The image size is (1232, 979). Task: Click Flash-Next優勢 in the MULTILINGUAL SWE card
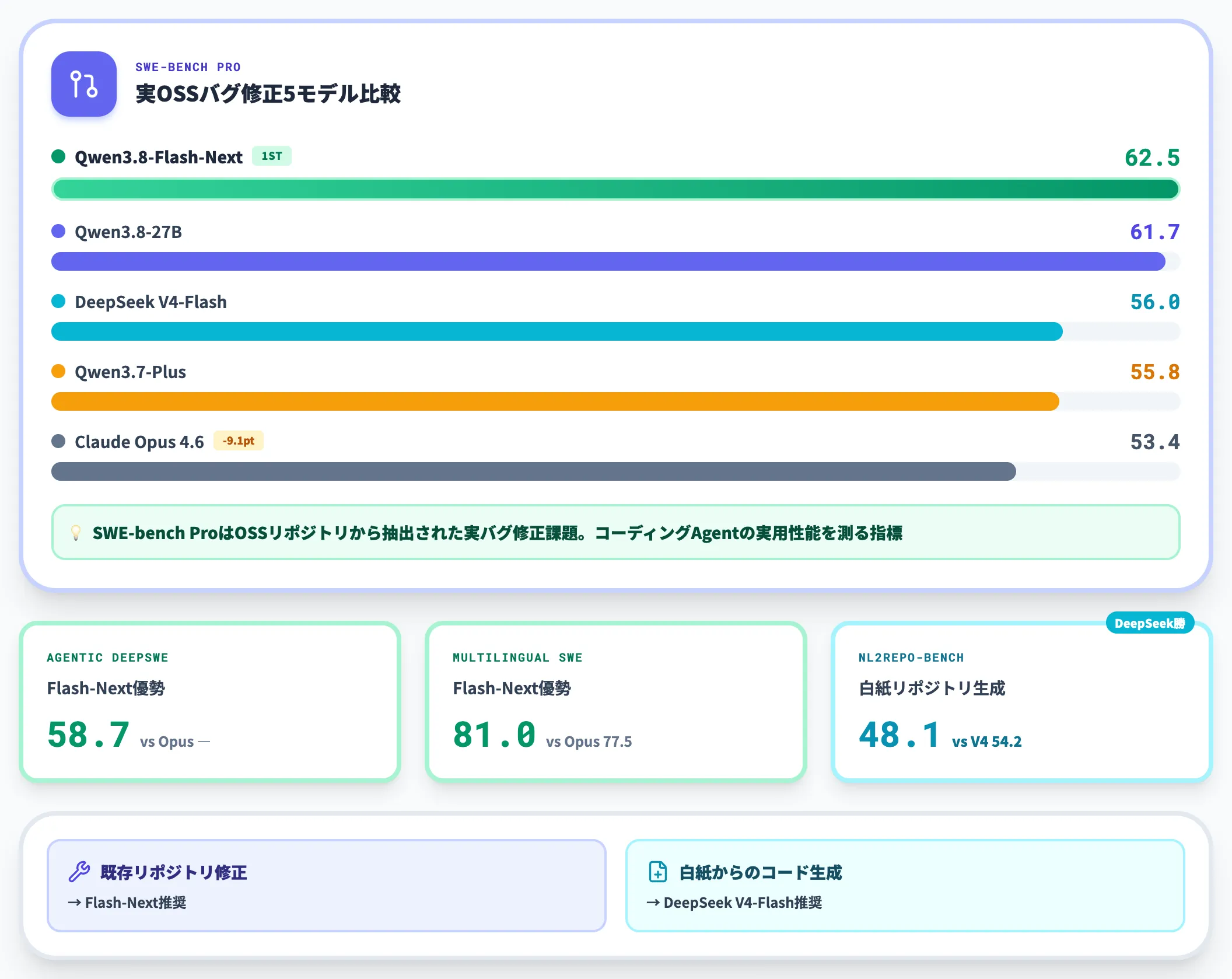coord(512,688)
